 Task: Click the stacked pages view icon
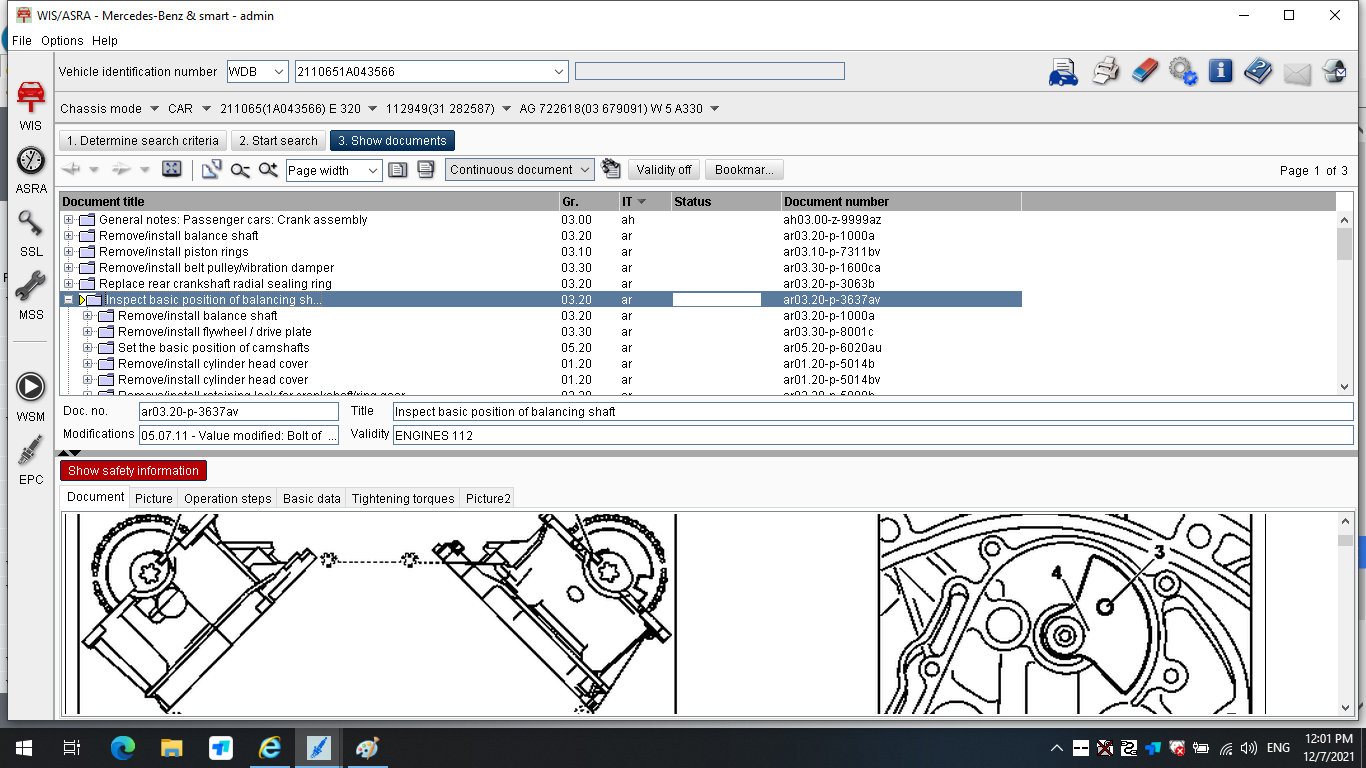pyautogui.click(x=426, y=170)
